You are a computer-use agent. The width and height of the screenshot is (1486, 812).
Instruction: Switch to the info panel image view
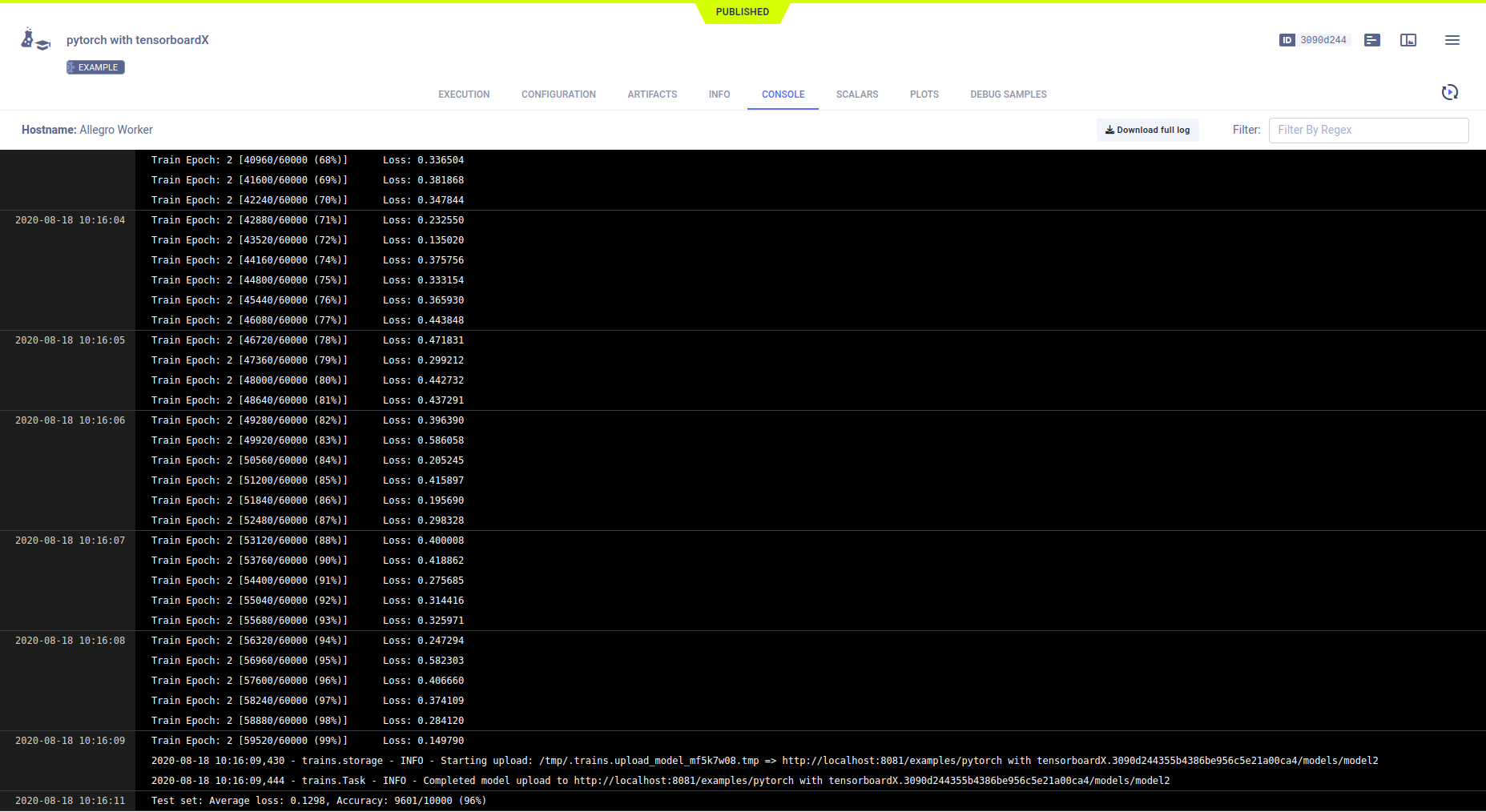1408,40
